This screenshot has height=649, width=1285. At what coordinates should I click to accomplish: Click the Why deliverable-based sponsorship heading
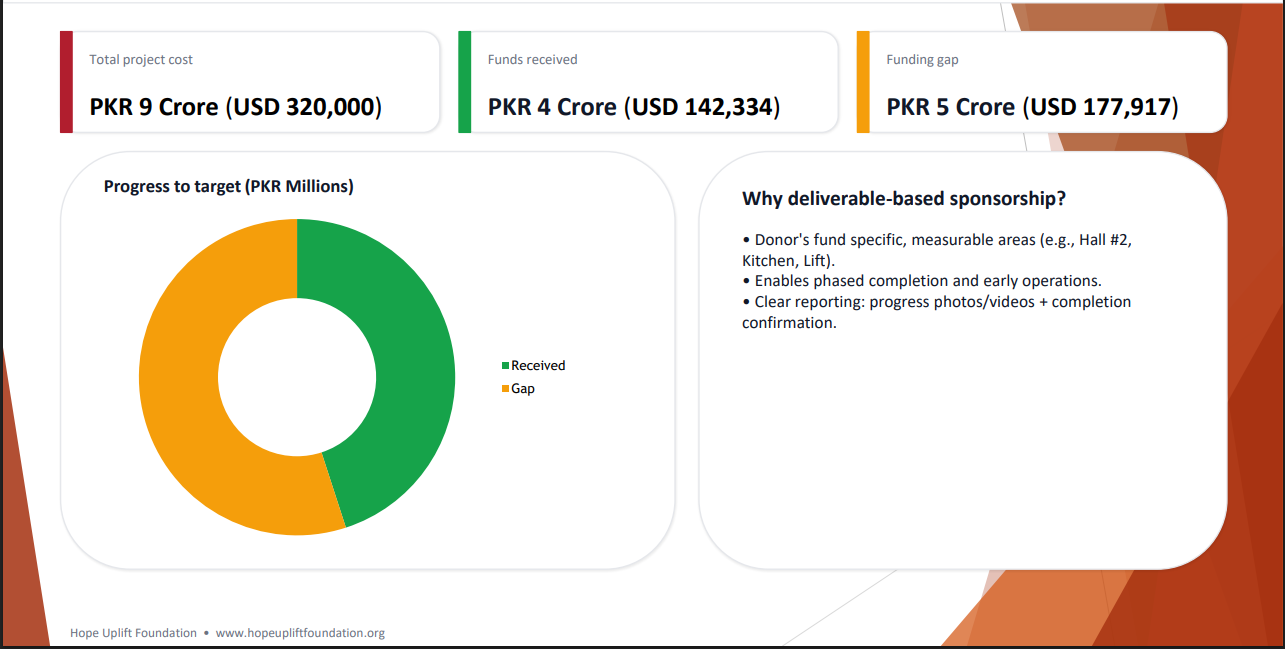904,199
